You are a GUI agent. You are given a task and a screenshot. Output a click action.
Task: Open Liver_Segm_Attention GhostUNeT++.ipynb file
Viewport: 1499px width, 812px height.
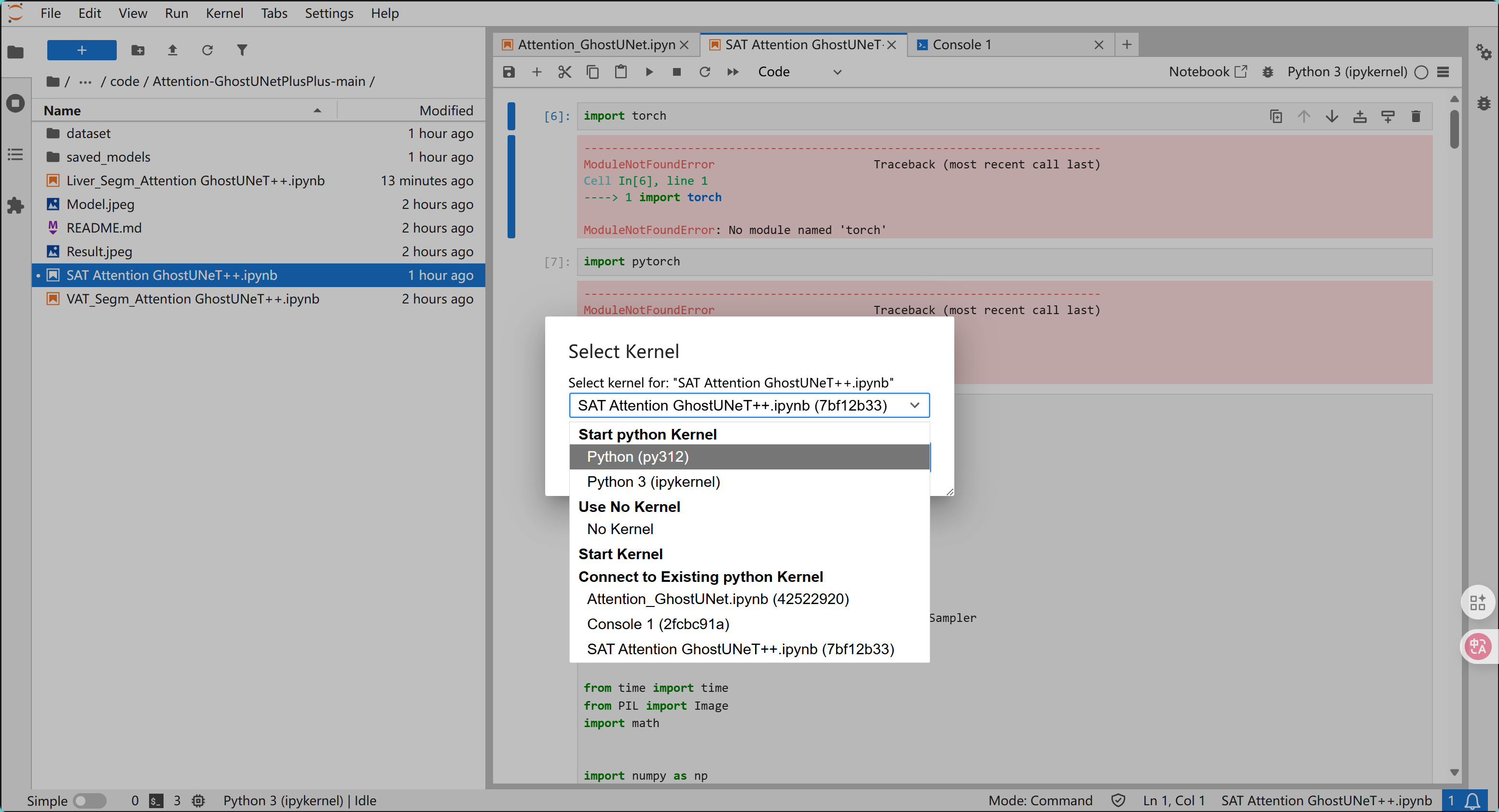[195, 180]
